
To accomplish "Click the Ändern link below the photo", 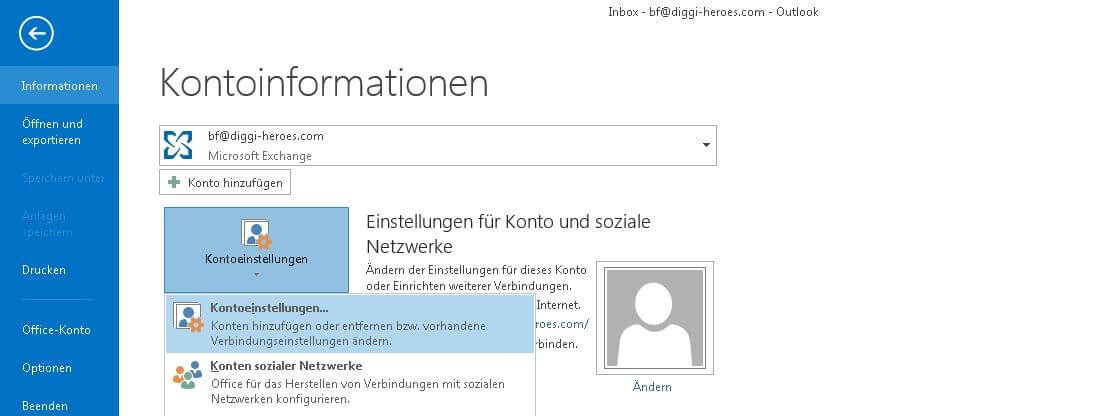I will coord(652,387).
